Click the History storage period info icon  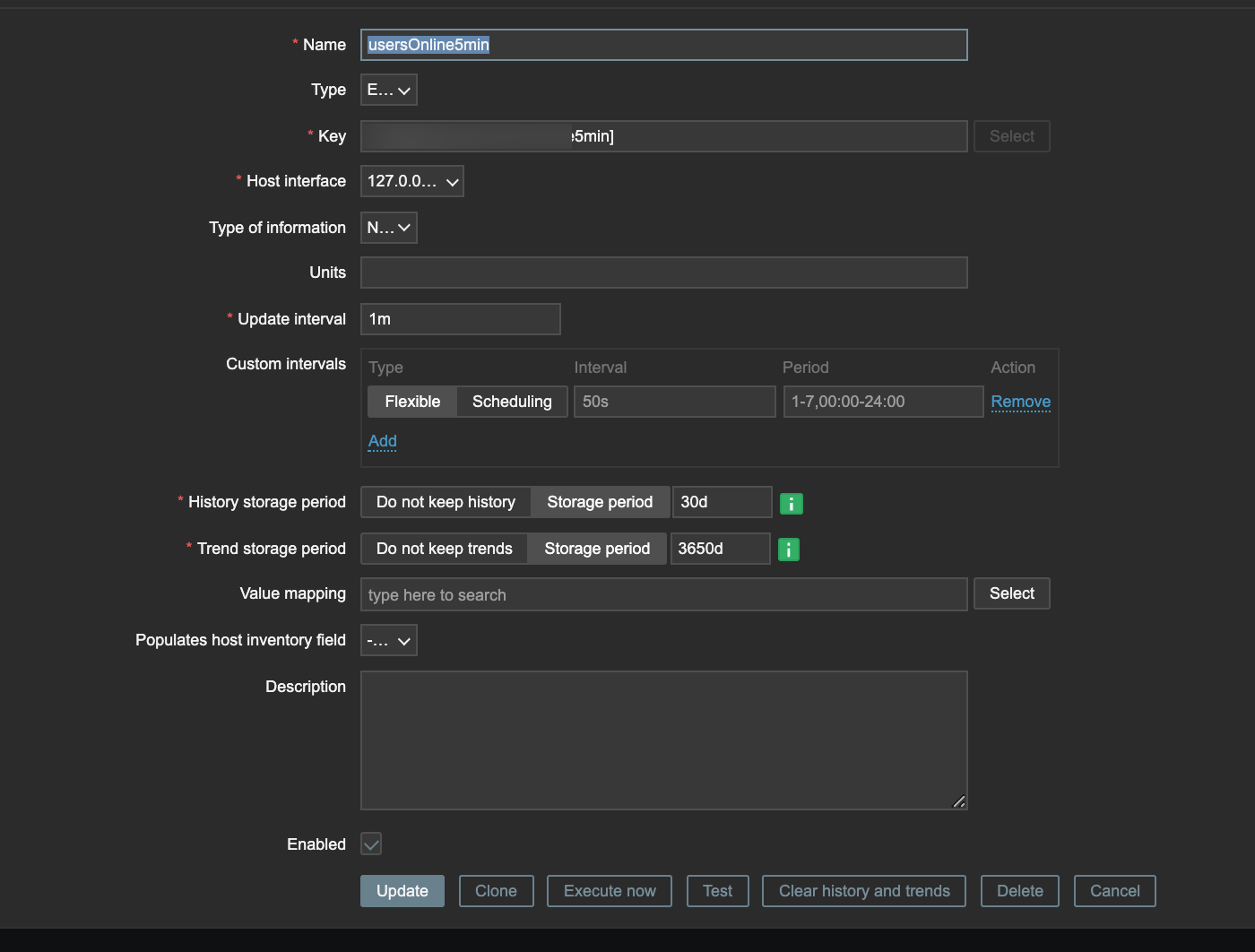(791, 504)
